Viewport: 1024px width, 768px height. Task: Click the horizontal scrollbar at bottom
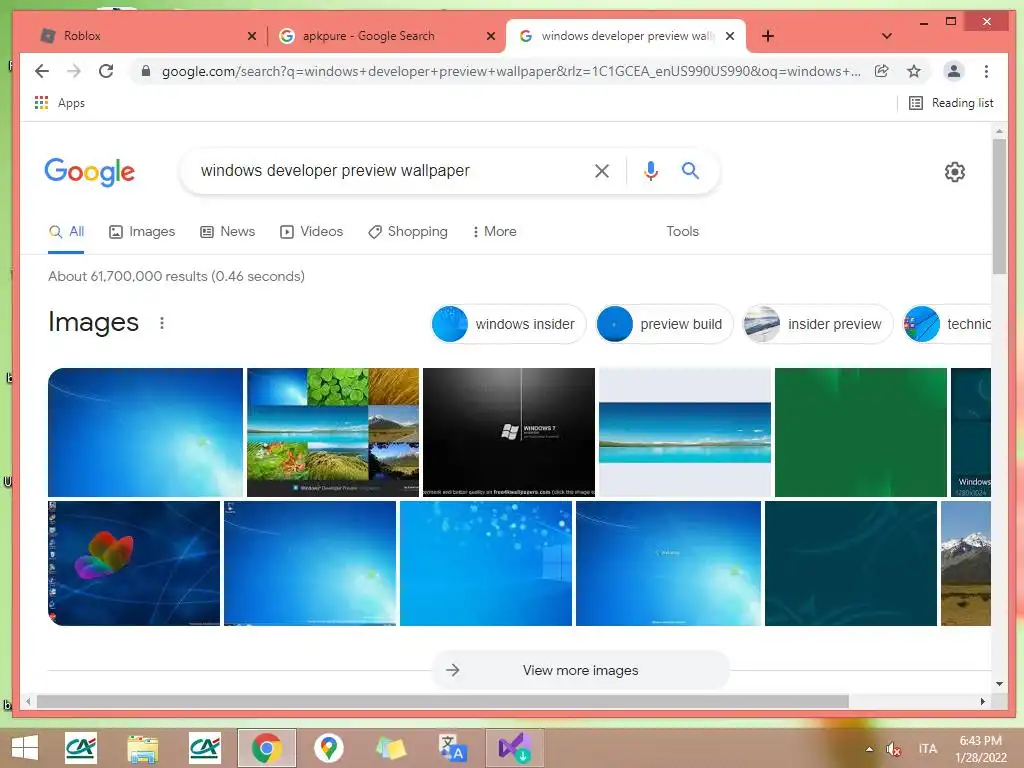coord(443,701)
